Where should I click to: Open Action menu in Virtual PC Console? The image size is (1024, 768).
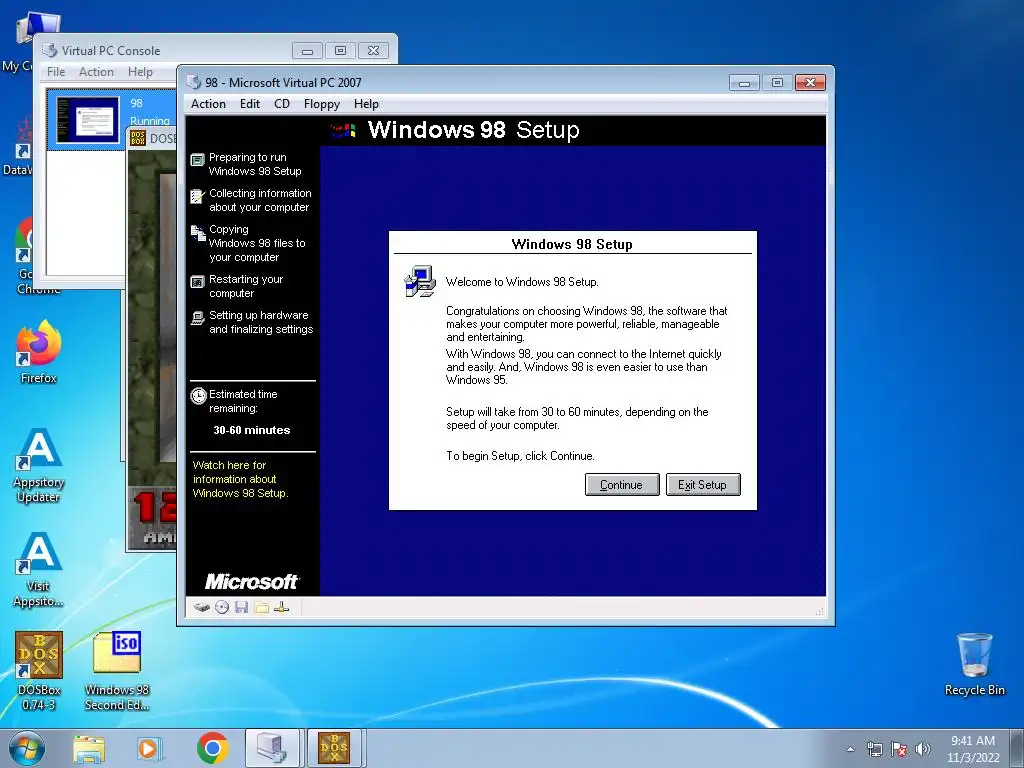[x=96, y=72]
